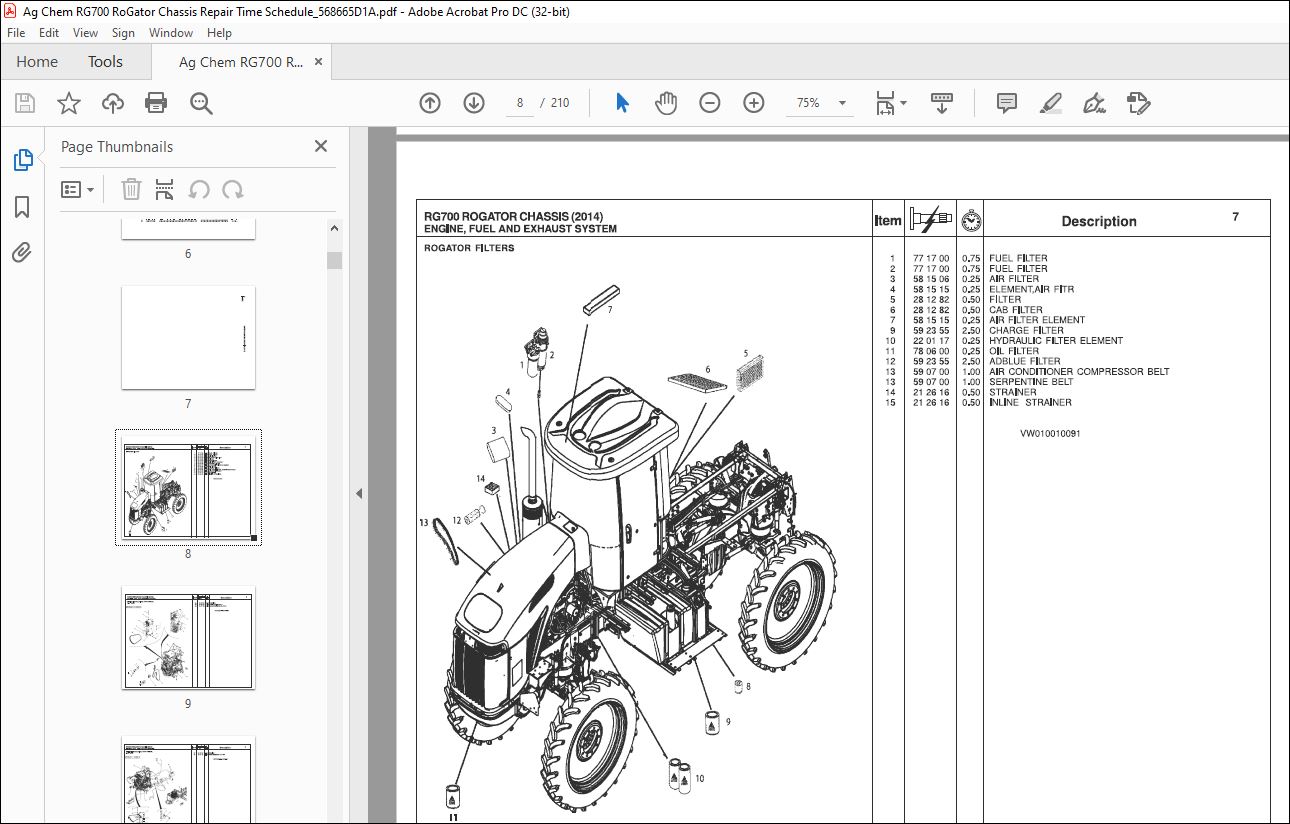Click the Save file icon
Viewport: 1290px width, 824px height.
[25, 103]
